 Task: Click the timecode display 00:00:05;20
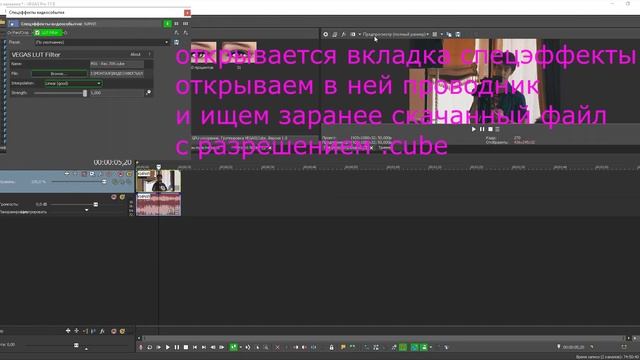click(112, 162)
